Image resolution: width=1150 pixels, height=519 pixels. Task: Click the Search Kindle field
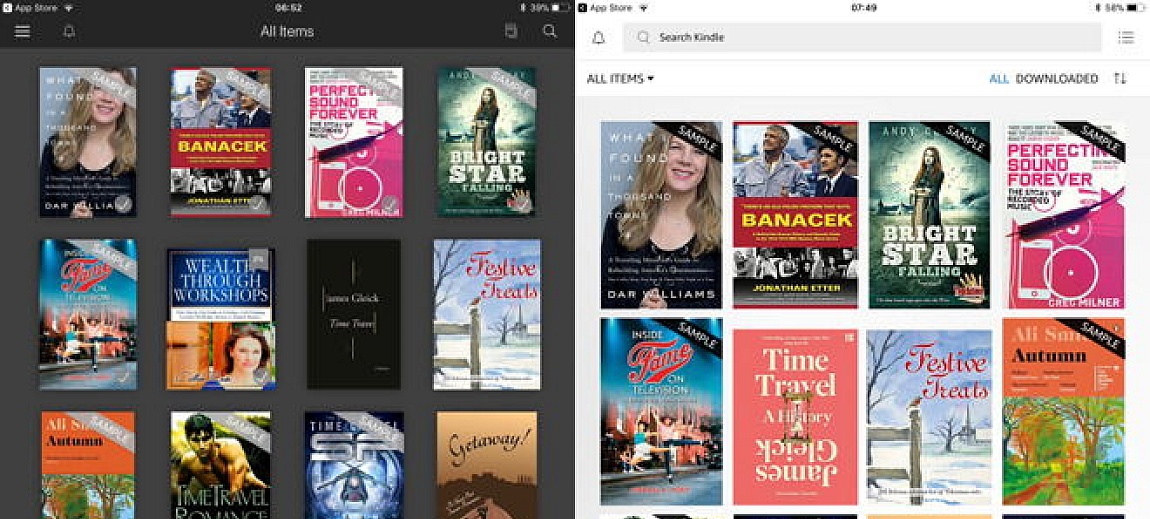click(x=862, y=37)
